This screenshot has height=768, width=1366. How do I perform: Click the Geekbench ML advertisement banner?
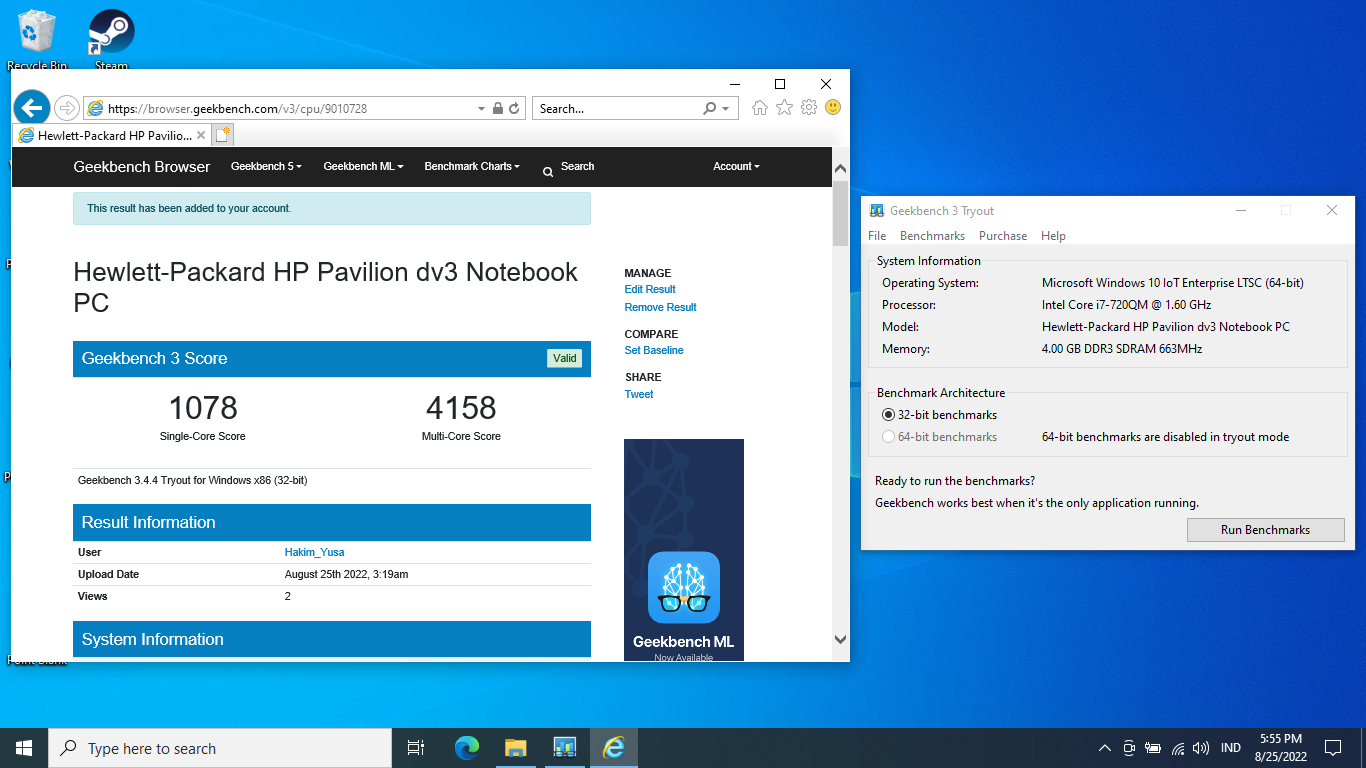click(684, 550)
